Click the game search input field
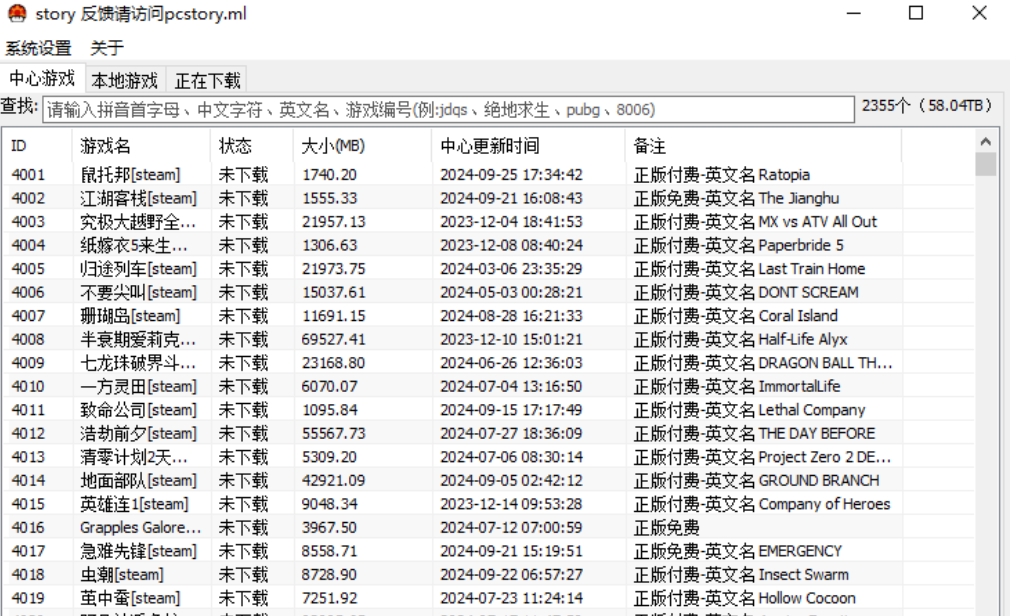1017x616 pixels. [x=448, y=108]
